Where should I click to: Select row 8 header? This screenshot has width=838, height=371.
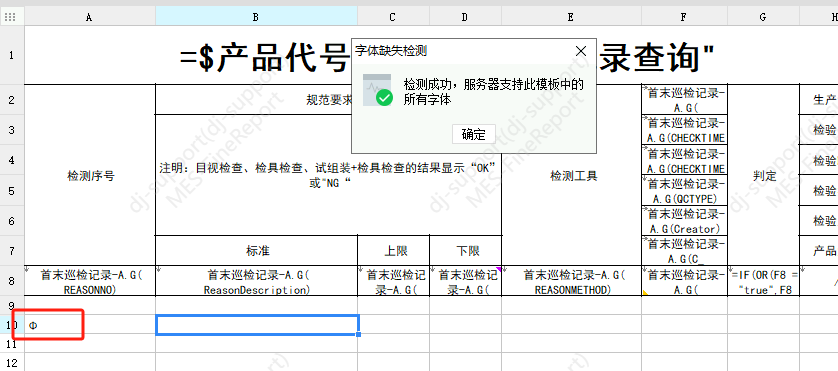pos(12,280)
